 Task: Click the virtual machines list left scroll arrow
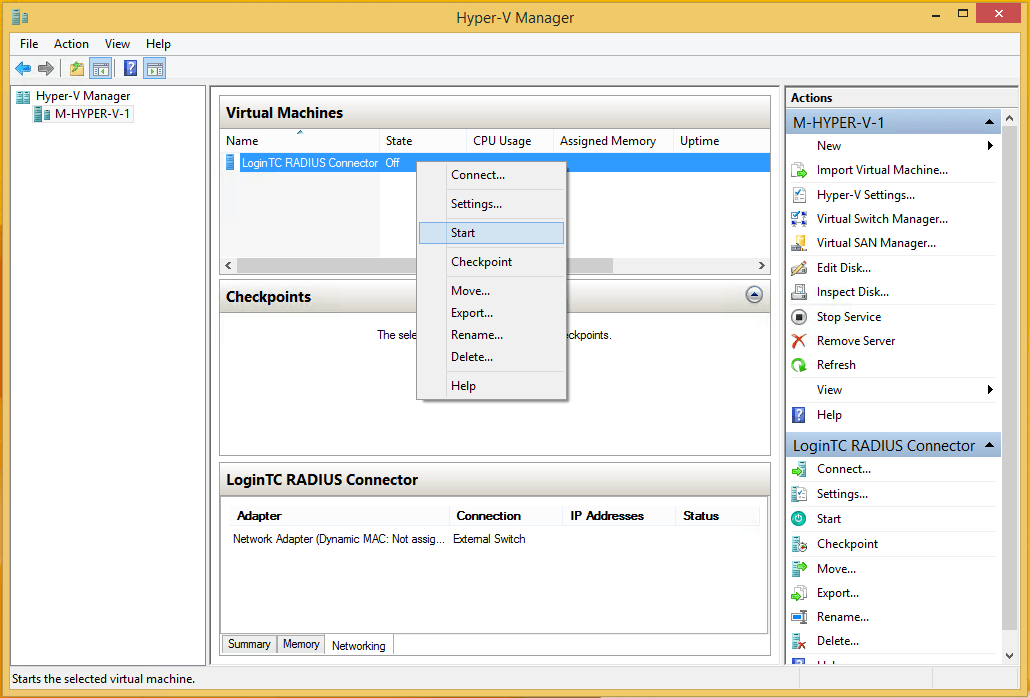coord(229,265)
